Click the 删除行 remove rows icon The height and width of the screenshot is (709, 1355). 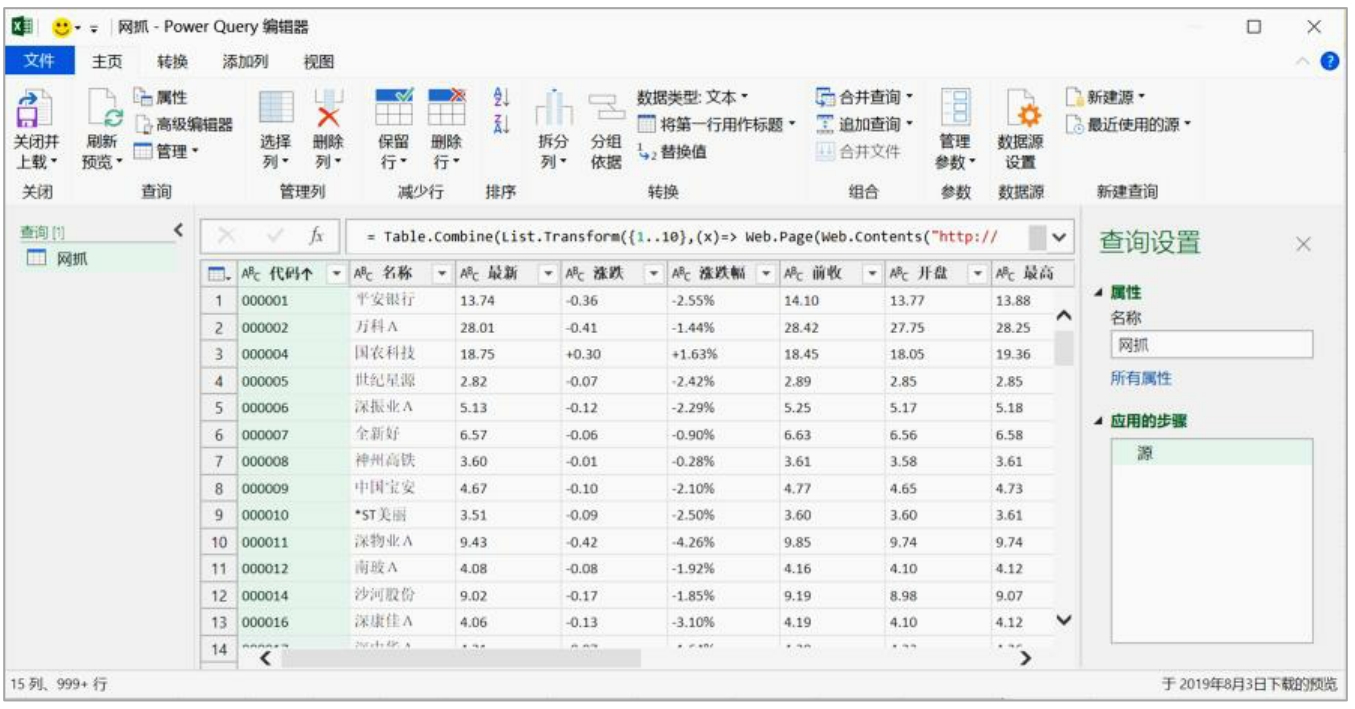point(446,108)
